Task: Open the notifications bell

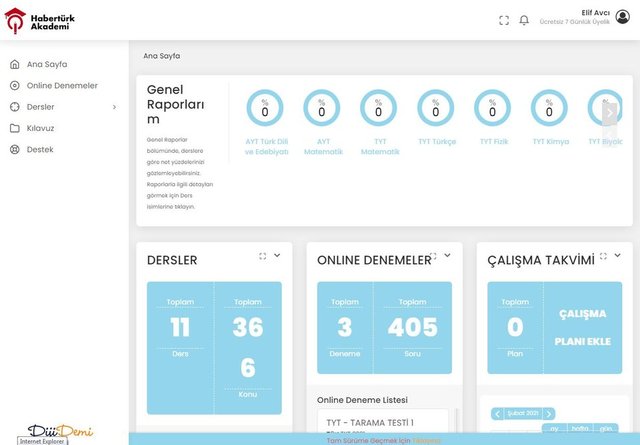Action: pos(524,20)
